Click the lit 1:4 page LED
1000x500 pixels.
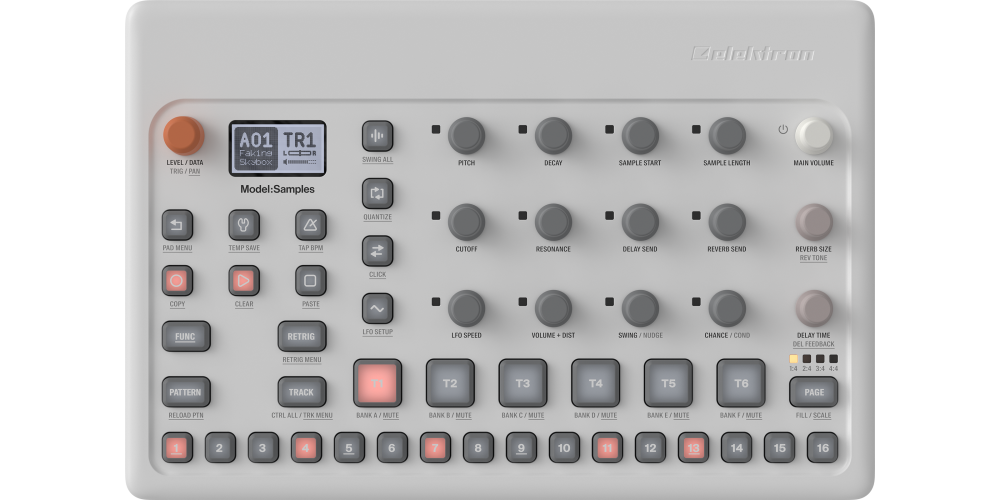[793, 359]
